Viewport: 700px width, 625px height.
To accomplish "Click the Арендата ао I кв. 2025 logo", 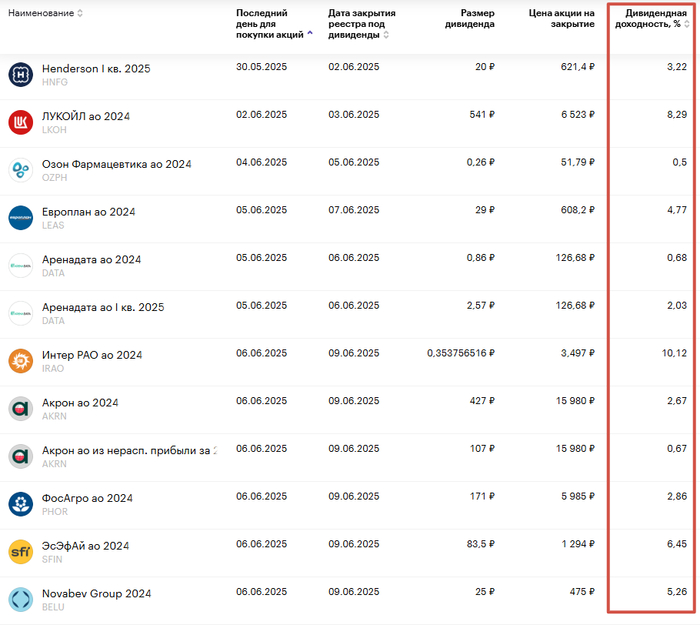I will click(x=21, y=313).
